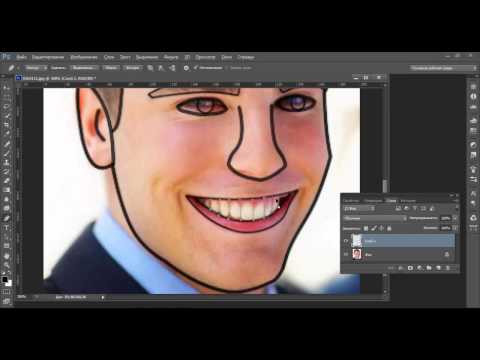Select the Path Selection tool

(x=6, y=237)
